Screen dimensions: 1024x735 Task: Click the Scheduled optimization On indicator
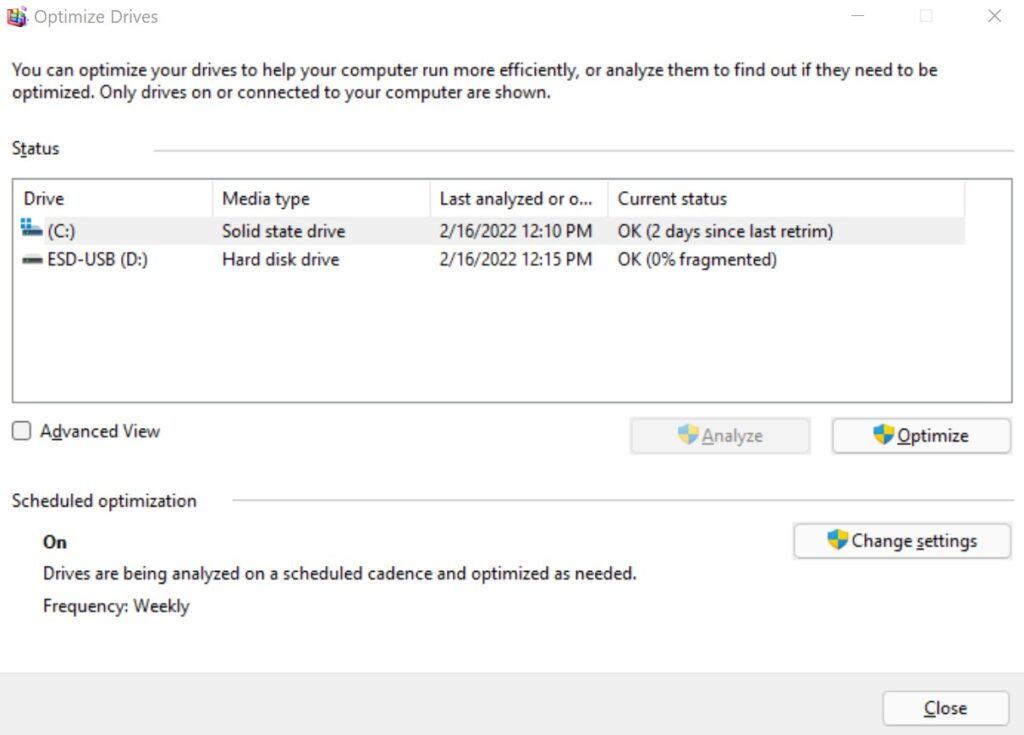[x=54, y=541]
